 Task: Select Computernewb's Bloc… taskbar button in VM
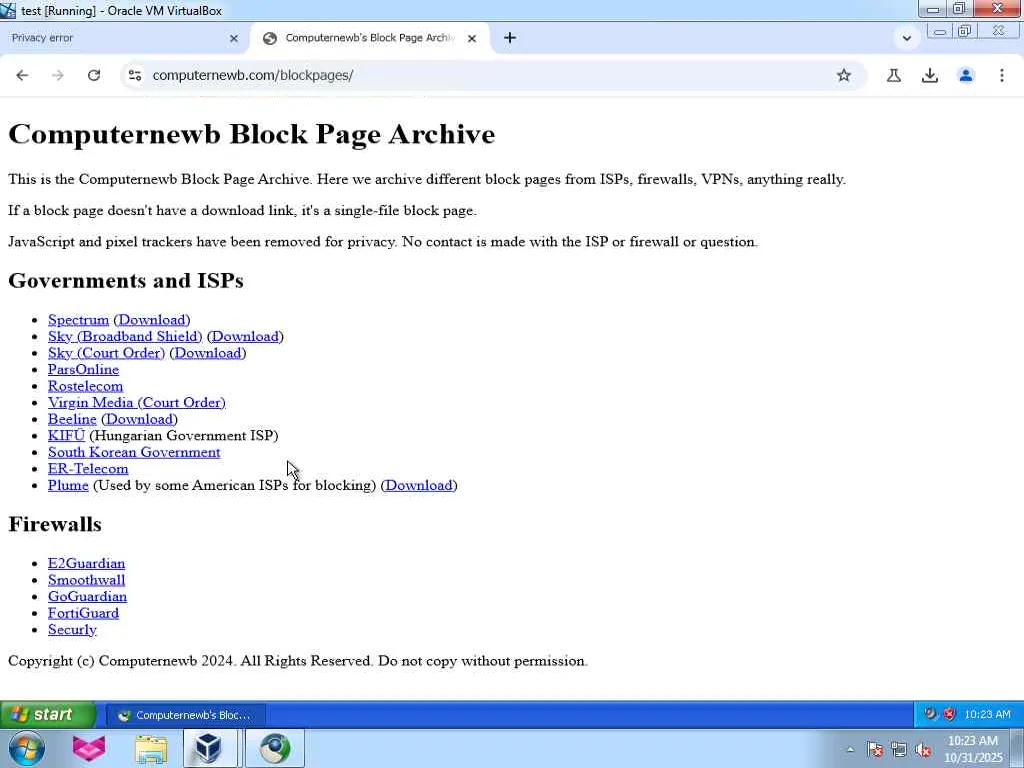pos(186,715)
